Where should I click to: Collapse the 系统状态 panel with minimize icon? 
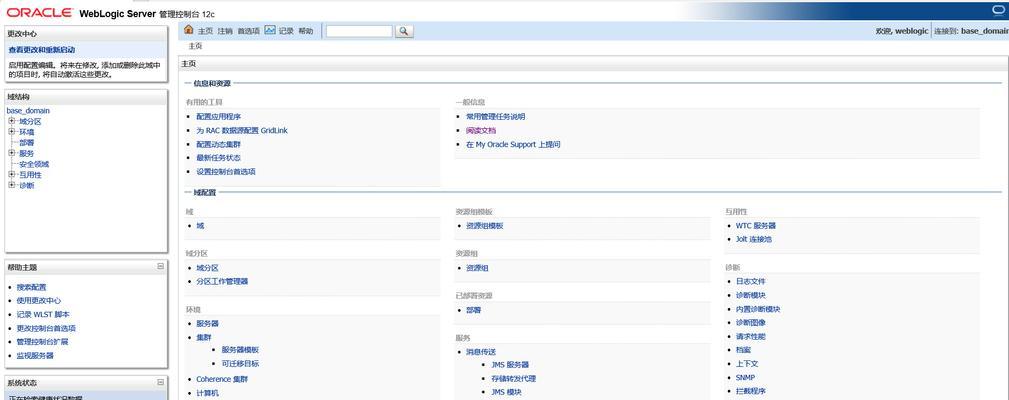(x=160, y=382)
